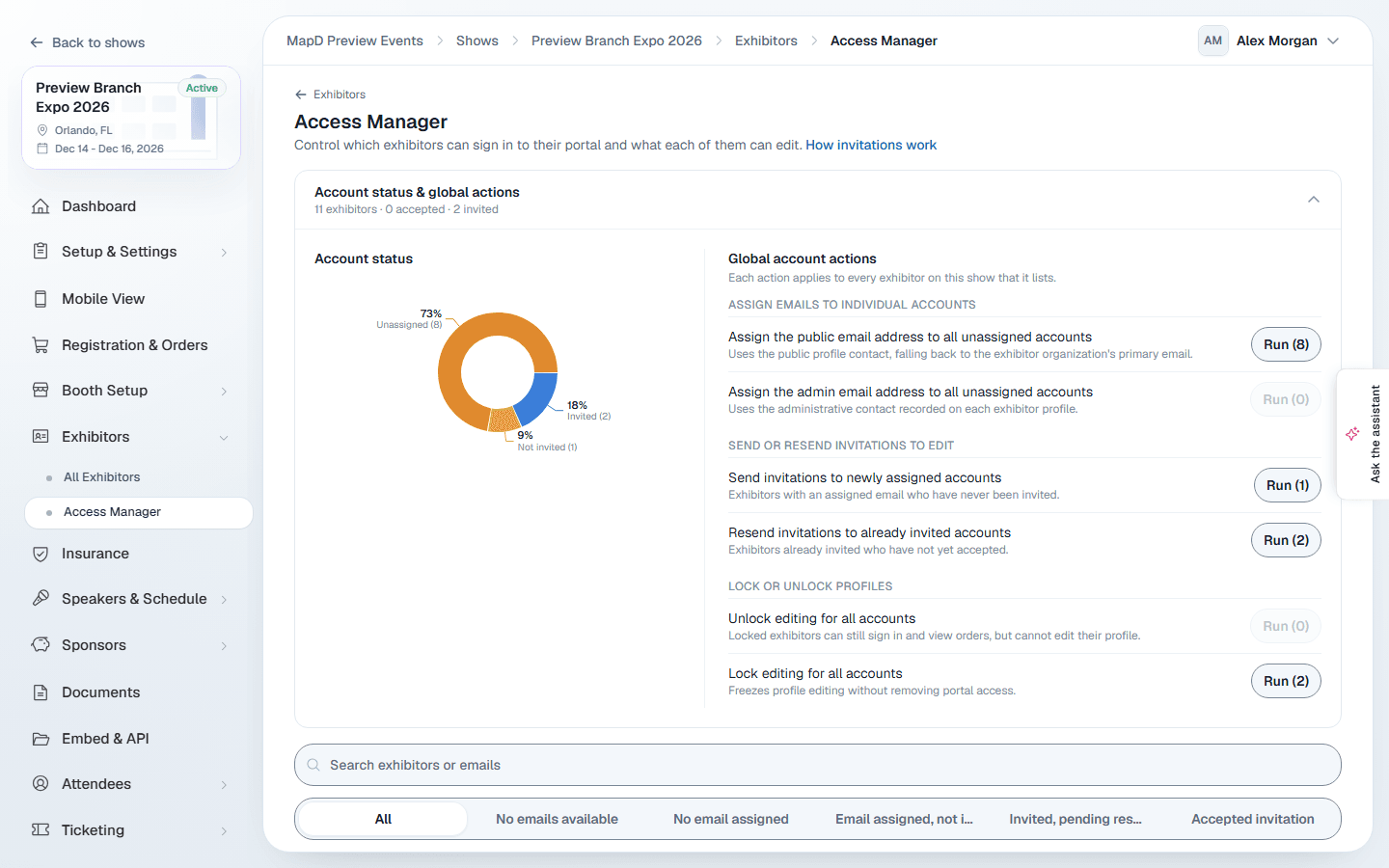Expand the Speakers & Schedule chevron
This screenshot has height=868, width=1389.
[224, 600]
